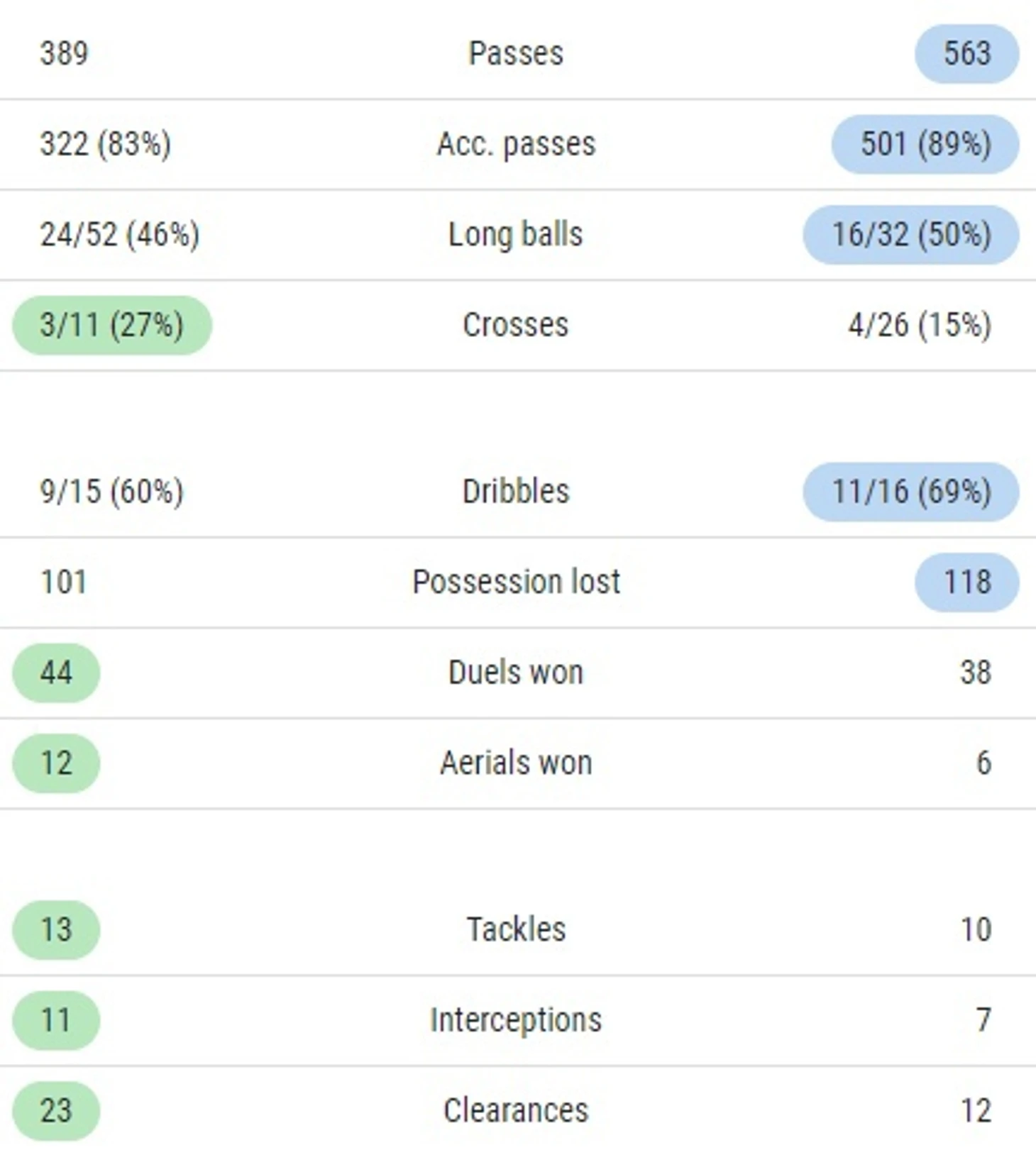Select the 118 possession lost badge
Image resolution: width=1036 pixels, height=1150 pixels.
click(x=966, y=582)
